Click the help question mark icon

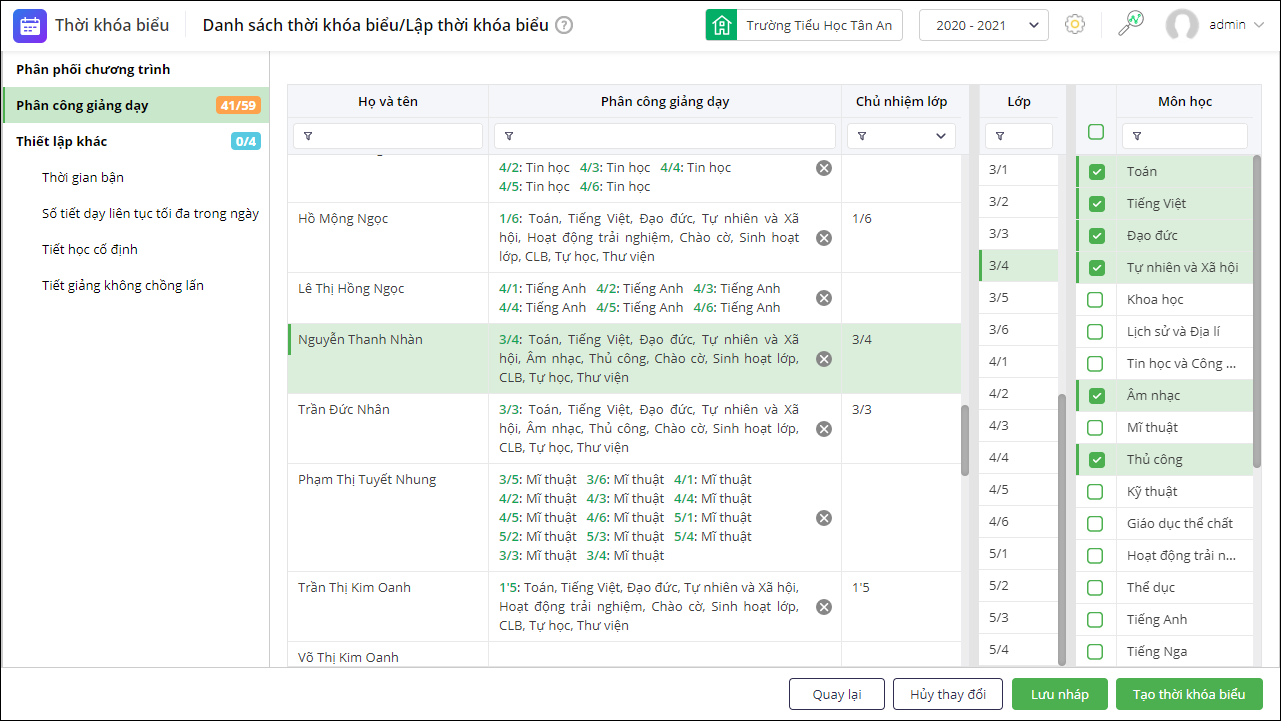click(564, 25)
